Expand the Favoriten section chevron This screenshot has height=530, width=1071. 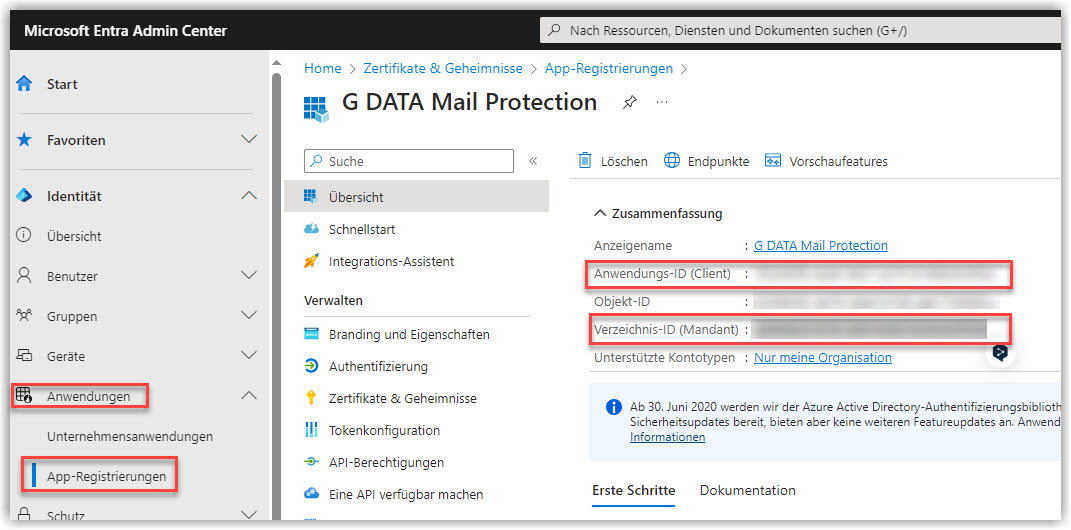pos(249,139)
